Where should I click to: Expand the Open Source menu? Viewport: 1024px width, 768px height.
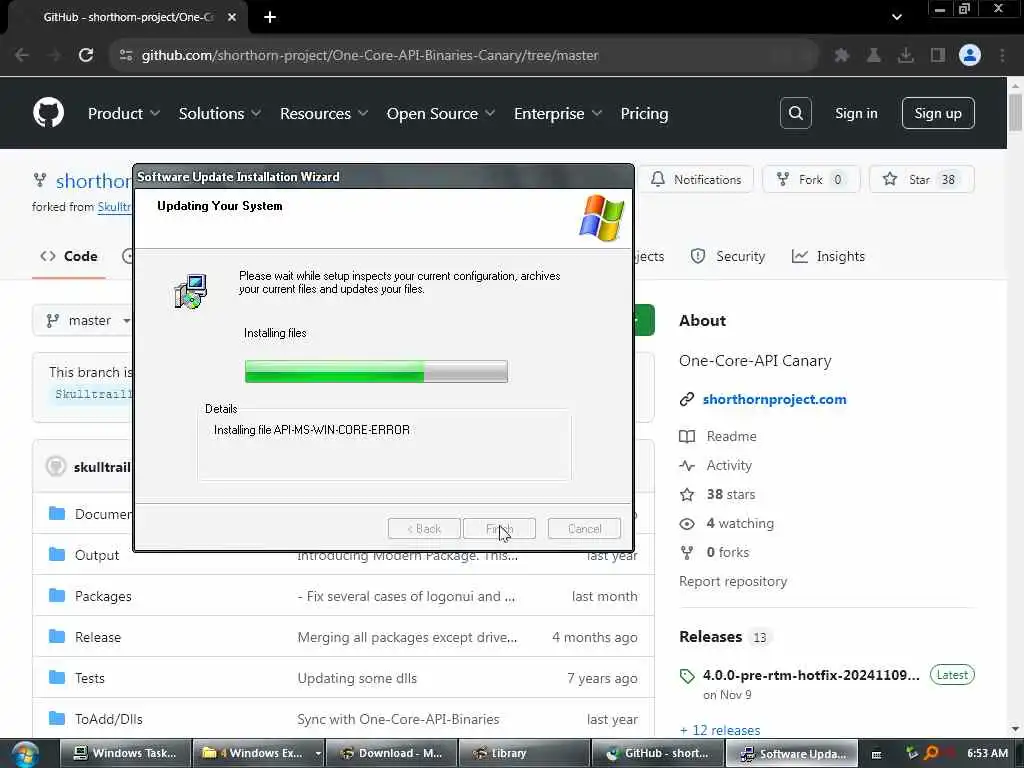click(x=441, y=113)
